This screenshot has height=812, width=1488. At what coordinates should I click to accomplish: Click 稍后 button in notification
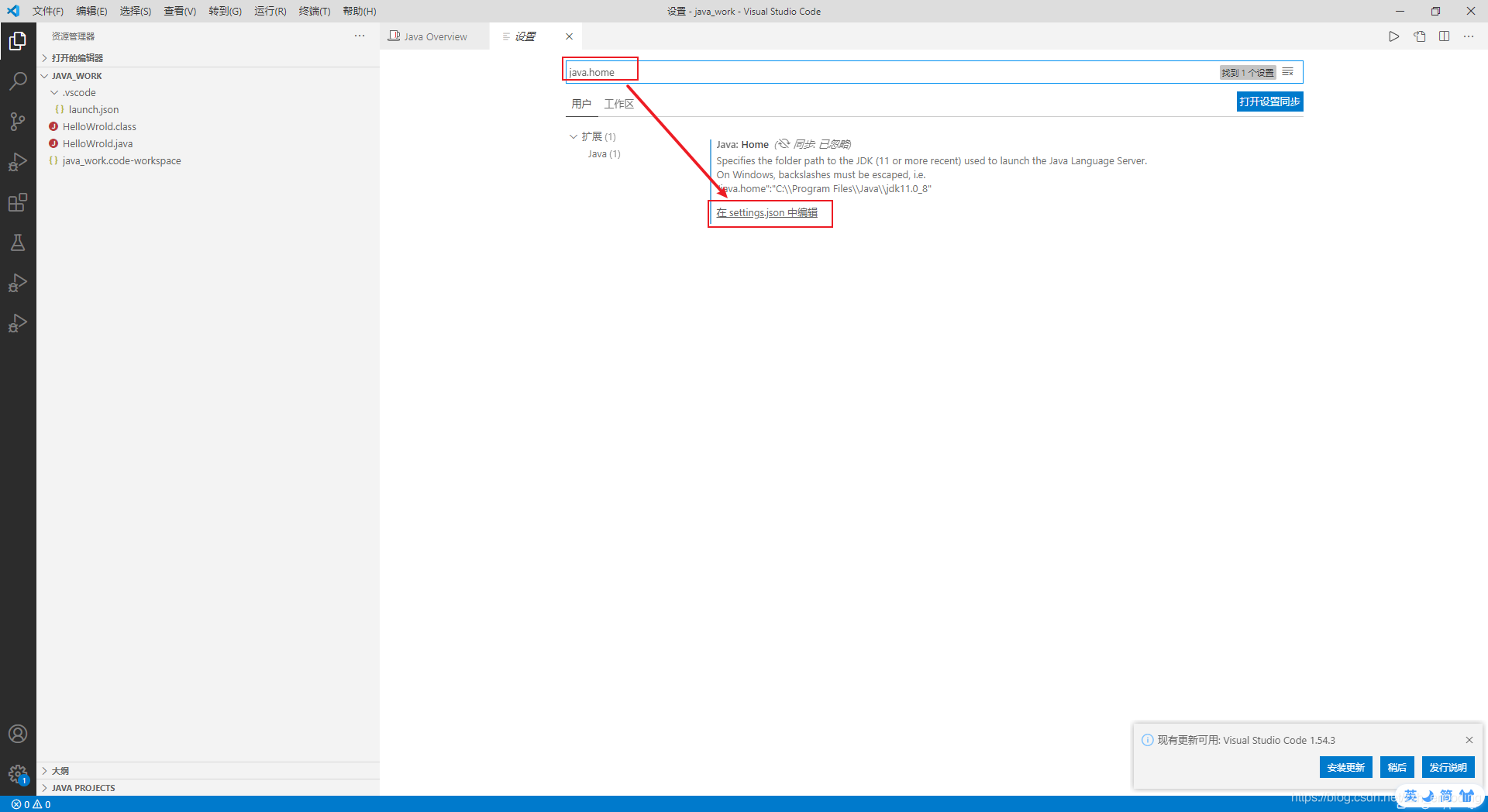1397,767
